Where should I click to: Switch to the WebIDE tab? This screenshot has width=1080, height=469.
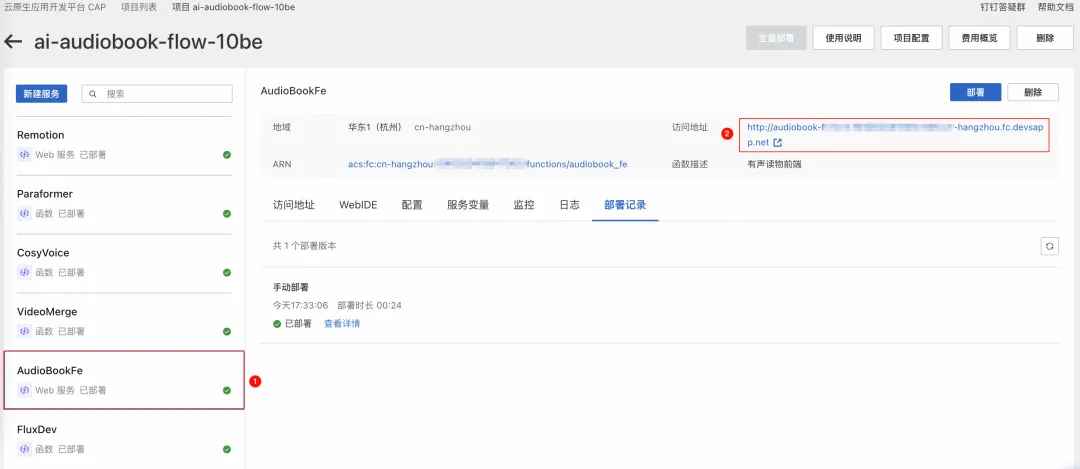pyautogui.click(x=358, y=205)
